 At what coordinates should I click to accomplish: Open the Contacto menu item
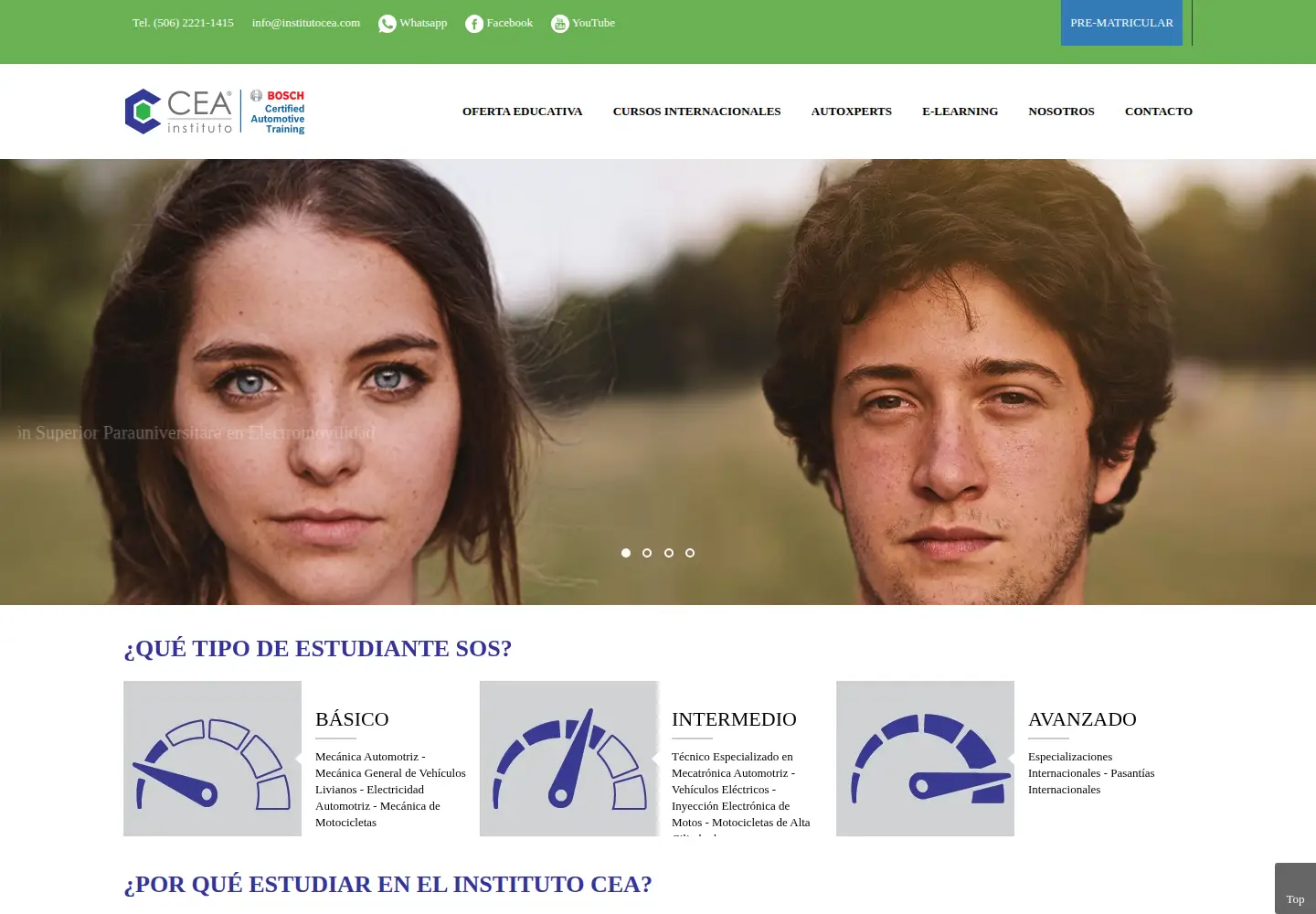[1159, 112]
